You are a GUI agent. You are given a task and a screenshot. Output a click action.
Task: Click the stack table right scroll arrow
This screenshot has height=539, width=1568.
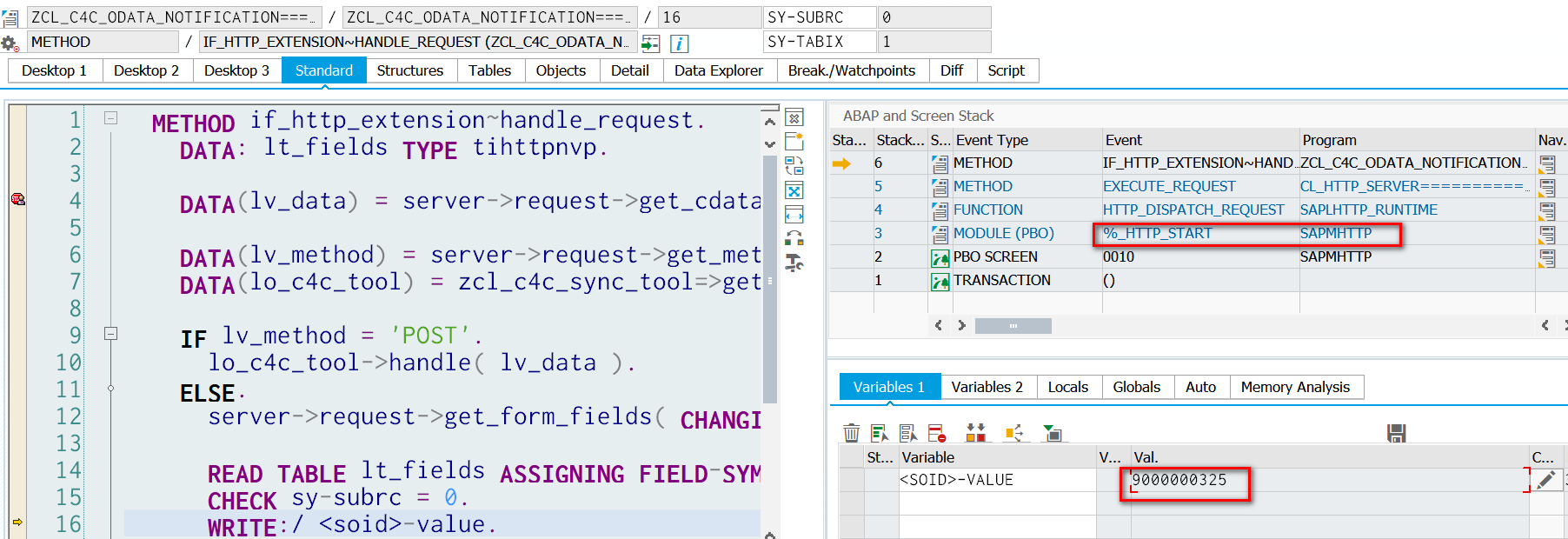(961, 325)
